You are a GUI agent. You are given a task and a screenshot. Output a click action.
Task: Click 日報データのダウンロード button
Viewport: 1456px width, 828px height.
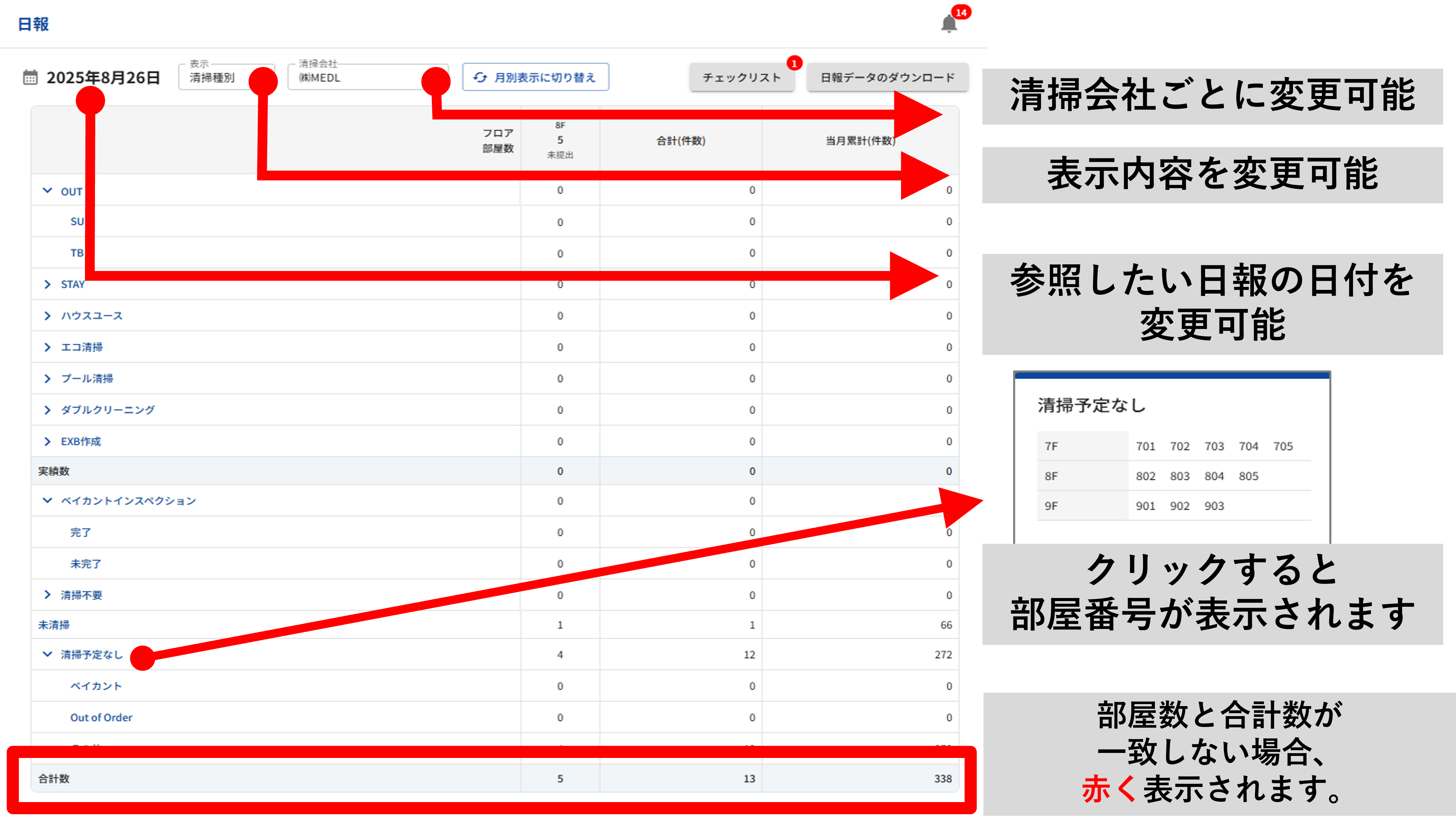pyautogui.click(x=887, y=77)
